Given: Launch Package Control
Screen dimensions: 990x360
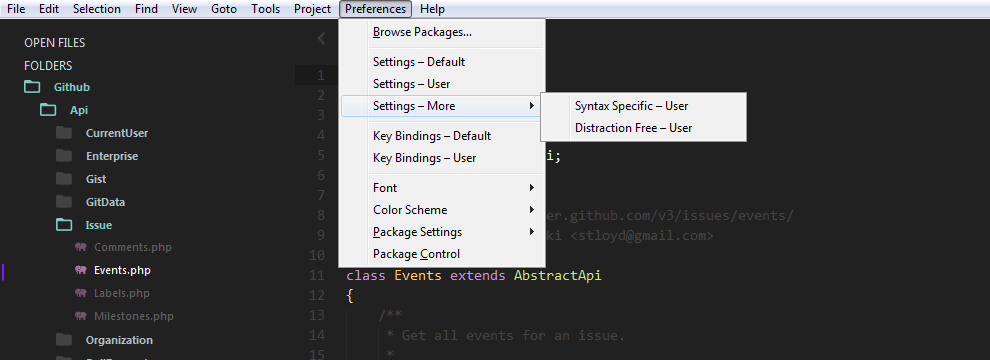Looking at the screenshot, I should pyautogui.click(x=442, y=254).
